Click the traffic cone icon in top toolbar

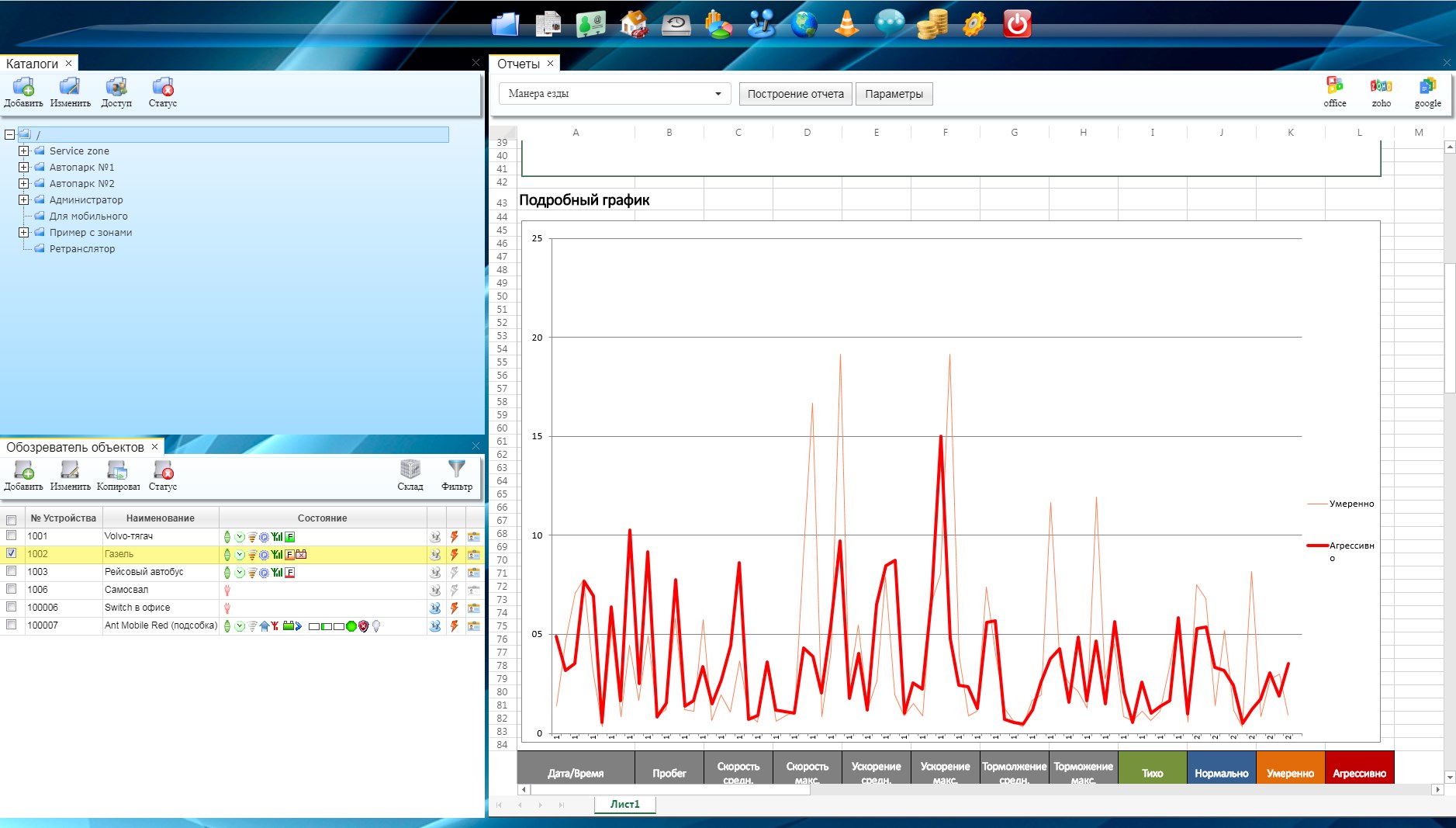(x=846, y=24)
